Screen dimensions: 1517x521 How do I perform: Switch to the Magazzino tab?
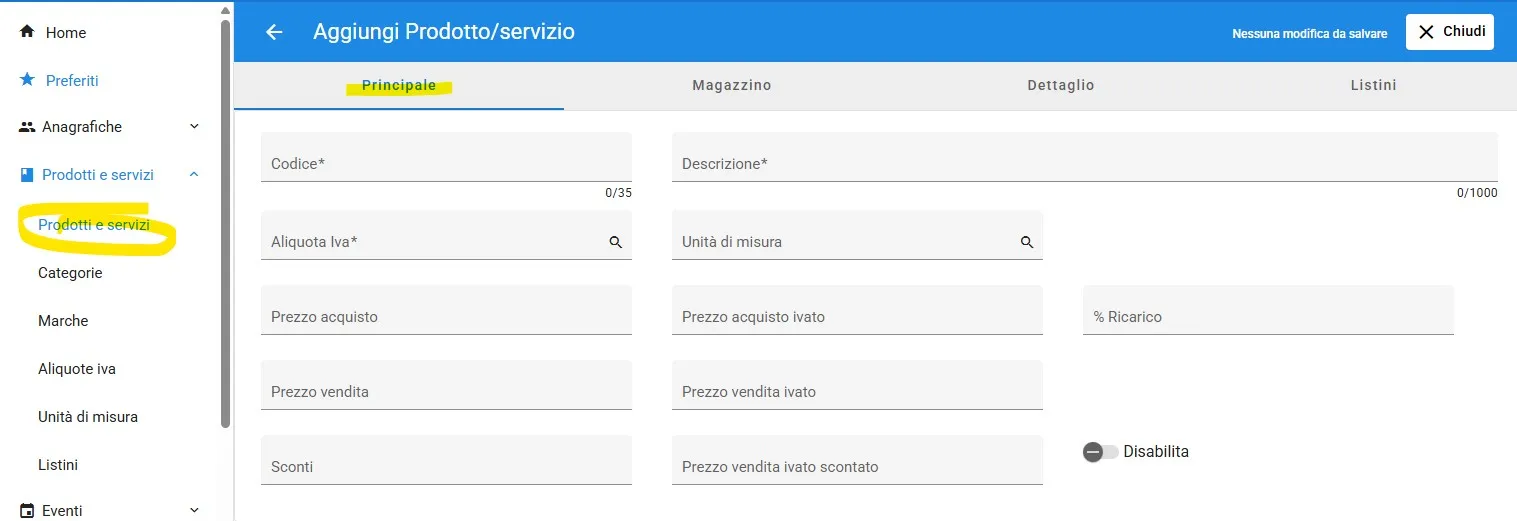pos(731,86)
